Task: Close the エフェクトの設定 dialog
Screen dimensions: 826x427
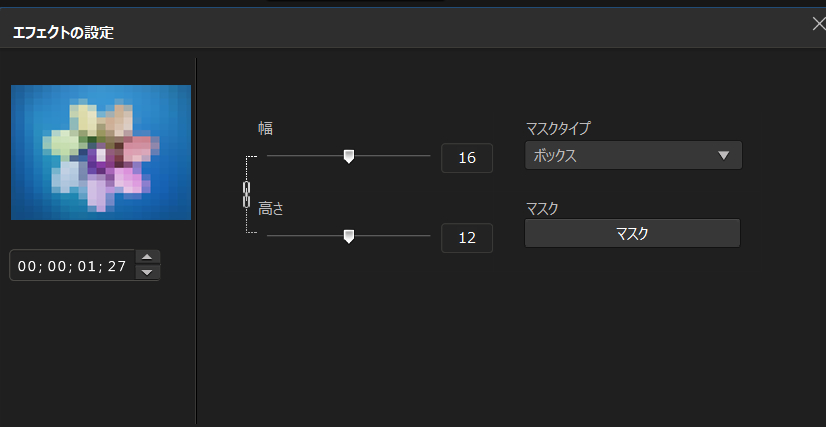Action: pyautogui.click(x=819, y=24)
